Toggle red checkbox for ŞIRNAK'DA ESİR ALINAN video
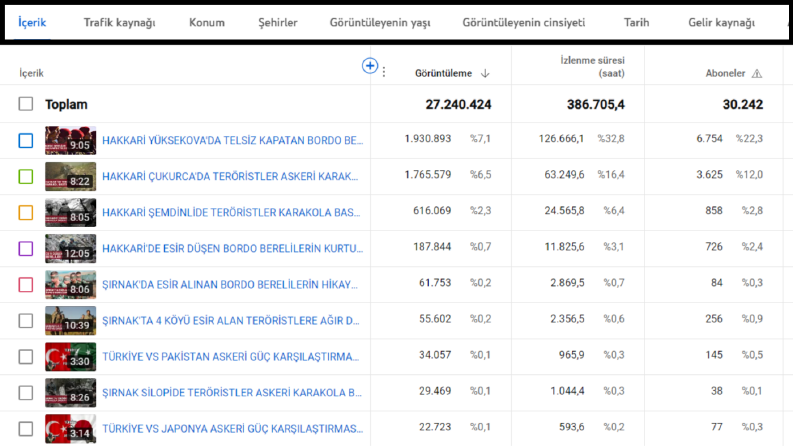 coord(26,285)
